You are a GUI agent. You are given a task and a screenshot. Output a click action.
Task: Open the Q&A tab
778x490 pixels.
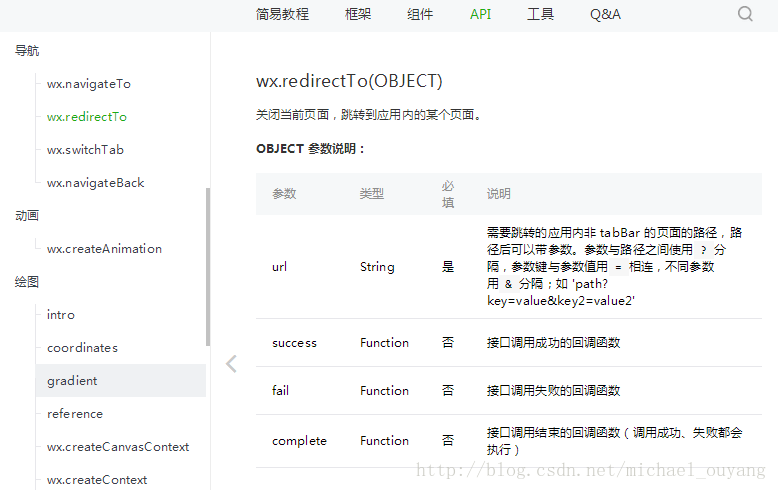[605, 14]
